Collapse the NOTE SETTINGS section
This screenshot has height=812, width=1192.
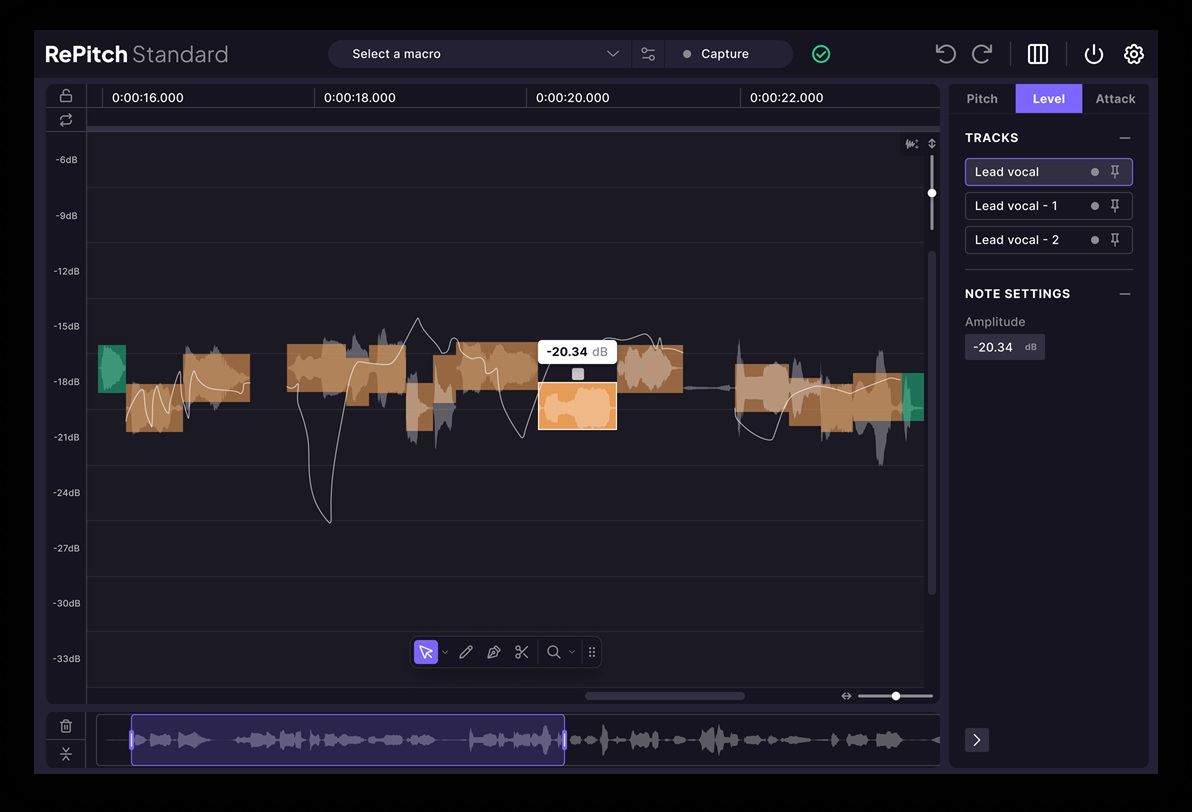1124,293
